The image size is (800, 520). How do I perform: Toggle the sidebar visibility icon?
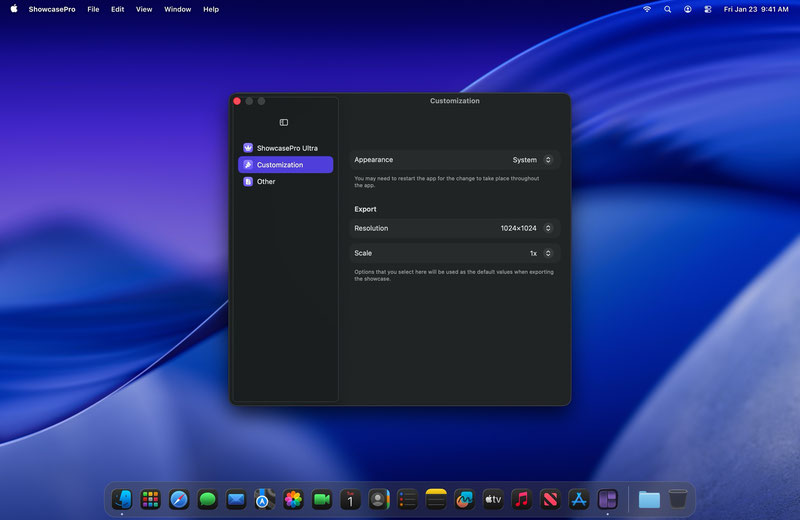point(284,123)
